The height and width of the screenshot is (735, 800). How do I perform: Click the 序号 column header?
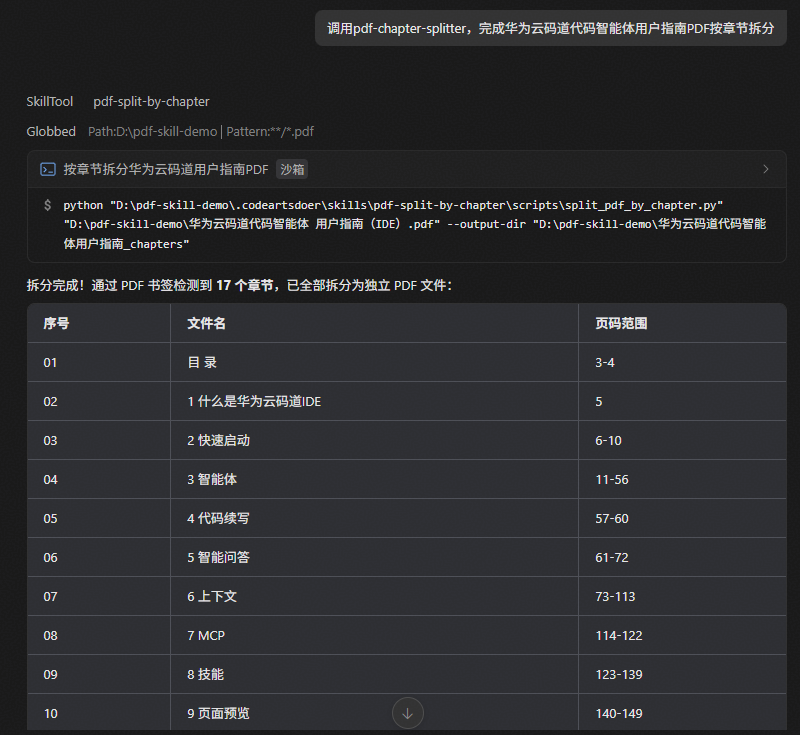pos(56,323)
